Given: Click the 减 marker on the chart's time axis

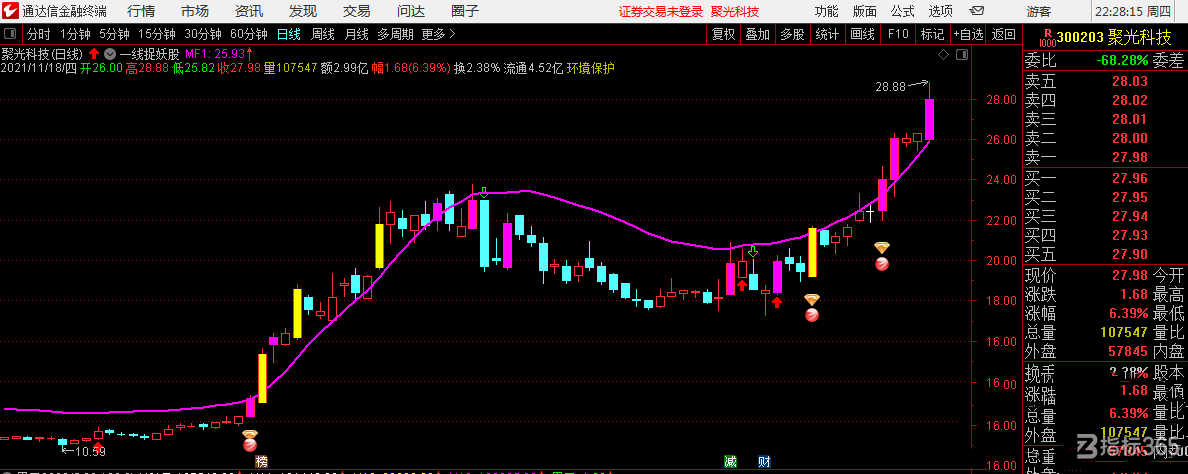Looking at the screenshot, I should (x=730, y=461).
